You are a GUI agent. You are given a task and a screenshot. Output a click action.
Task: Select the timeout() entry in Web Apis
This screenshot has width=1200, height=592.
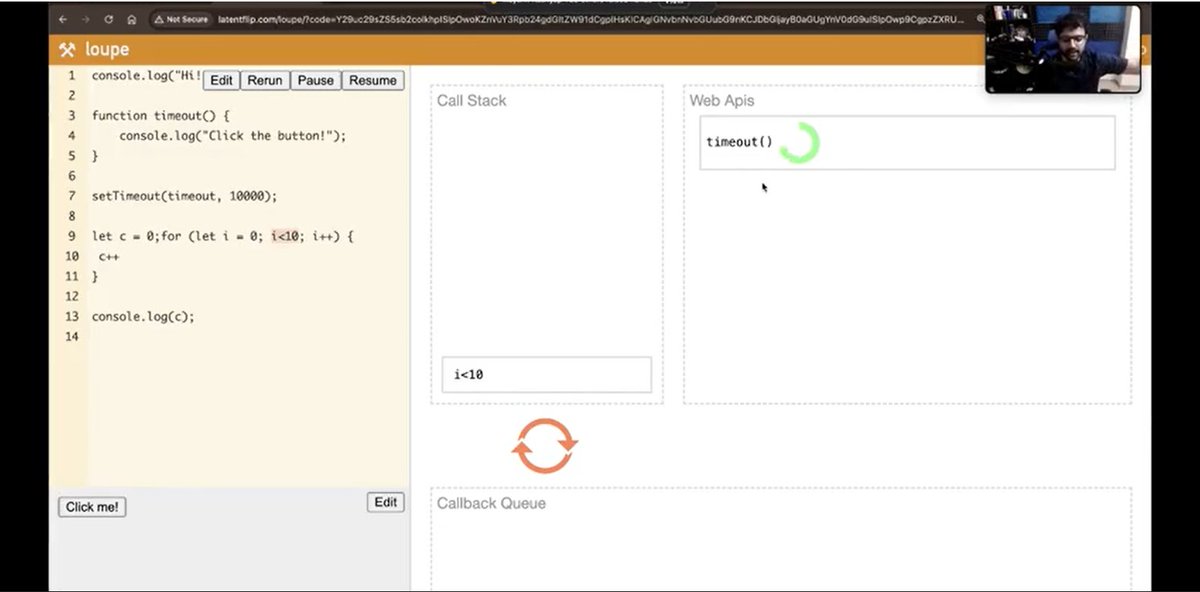907,142
